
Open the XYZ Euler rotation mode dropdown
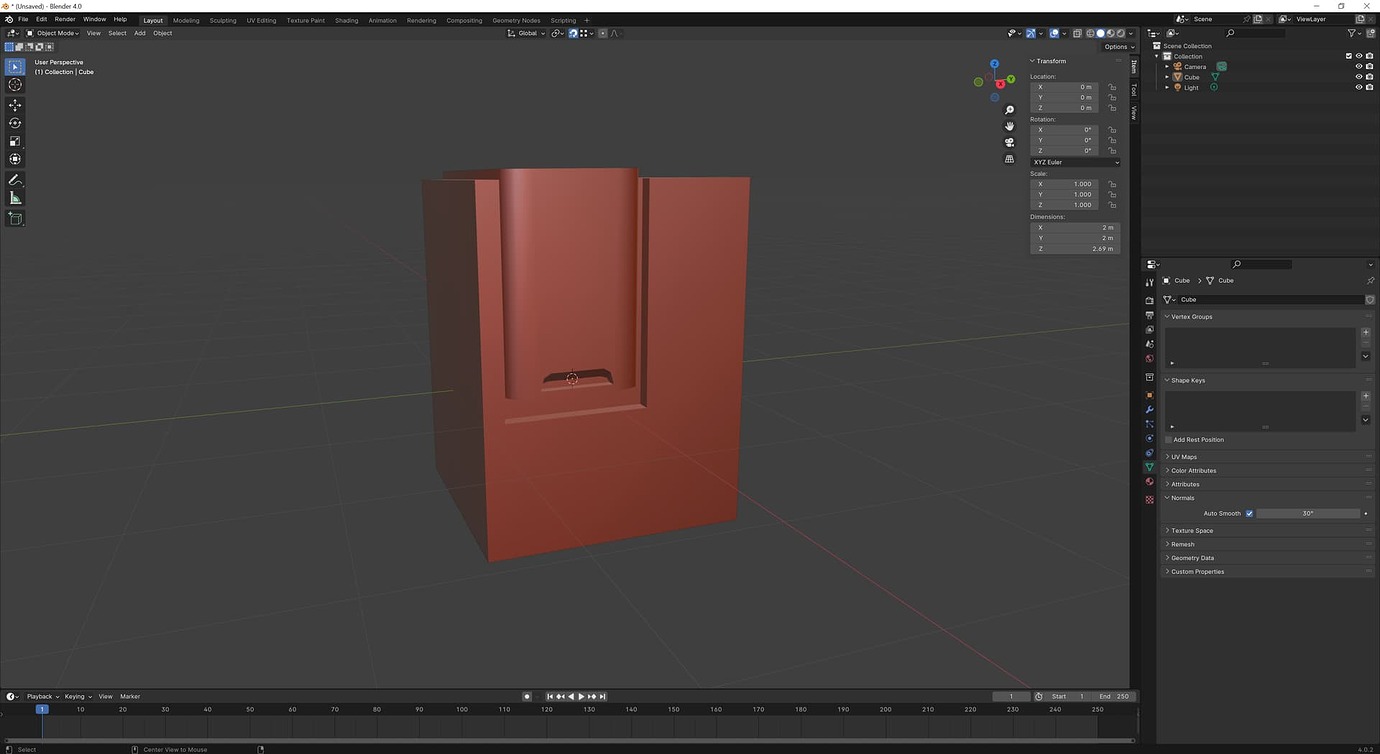tap(1075, 162)
